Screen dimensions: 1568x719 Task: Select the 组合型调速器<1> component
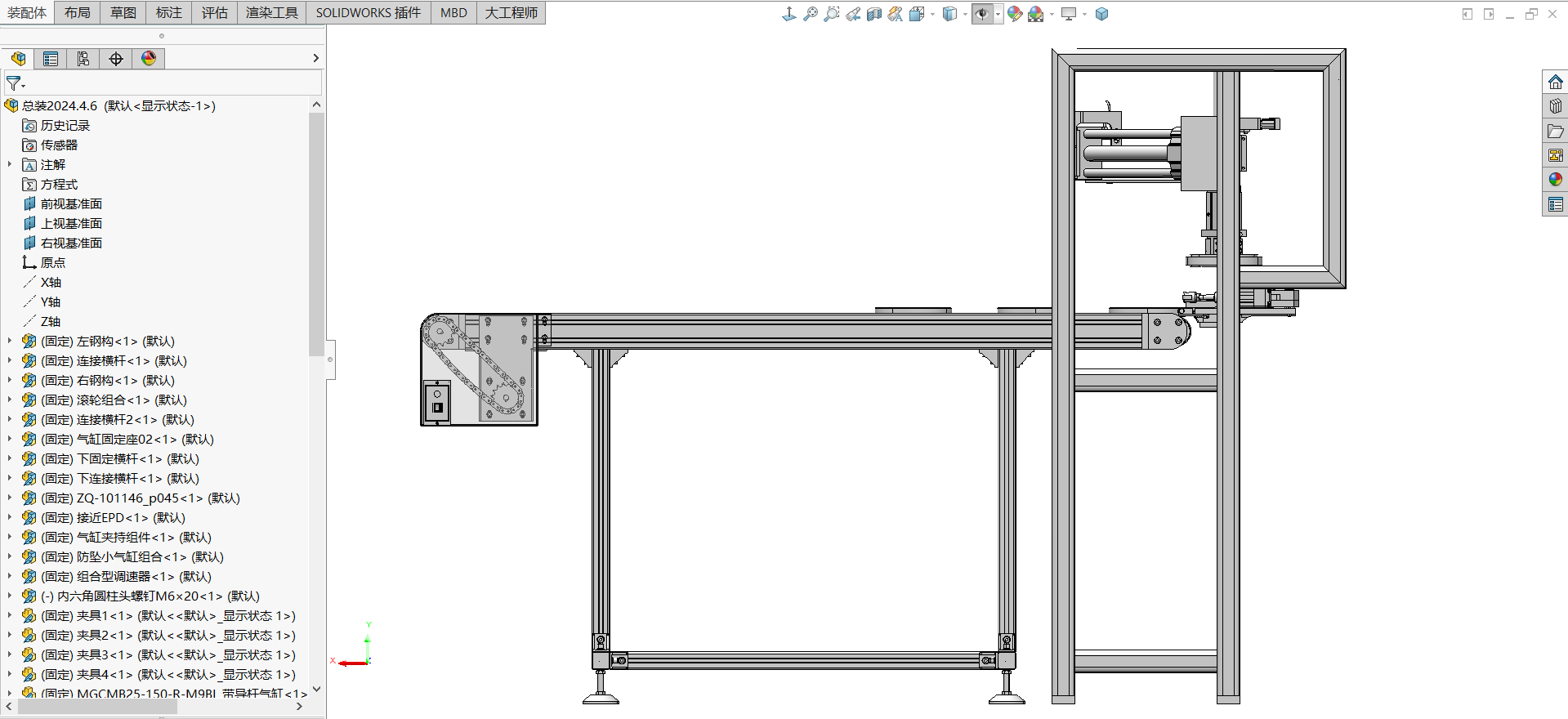(x=126, y=576)
